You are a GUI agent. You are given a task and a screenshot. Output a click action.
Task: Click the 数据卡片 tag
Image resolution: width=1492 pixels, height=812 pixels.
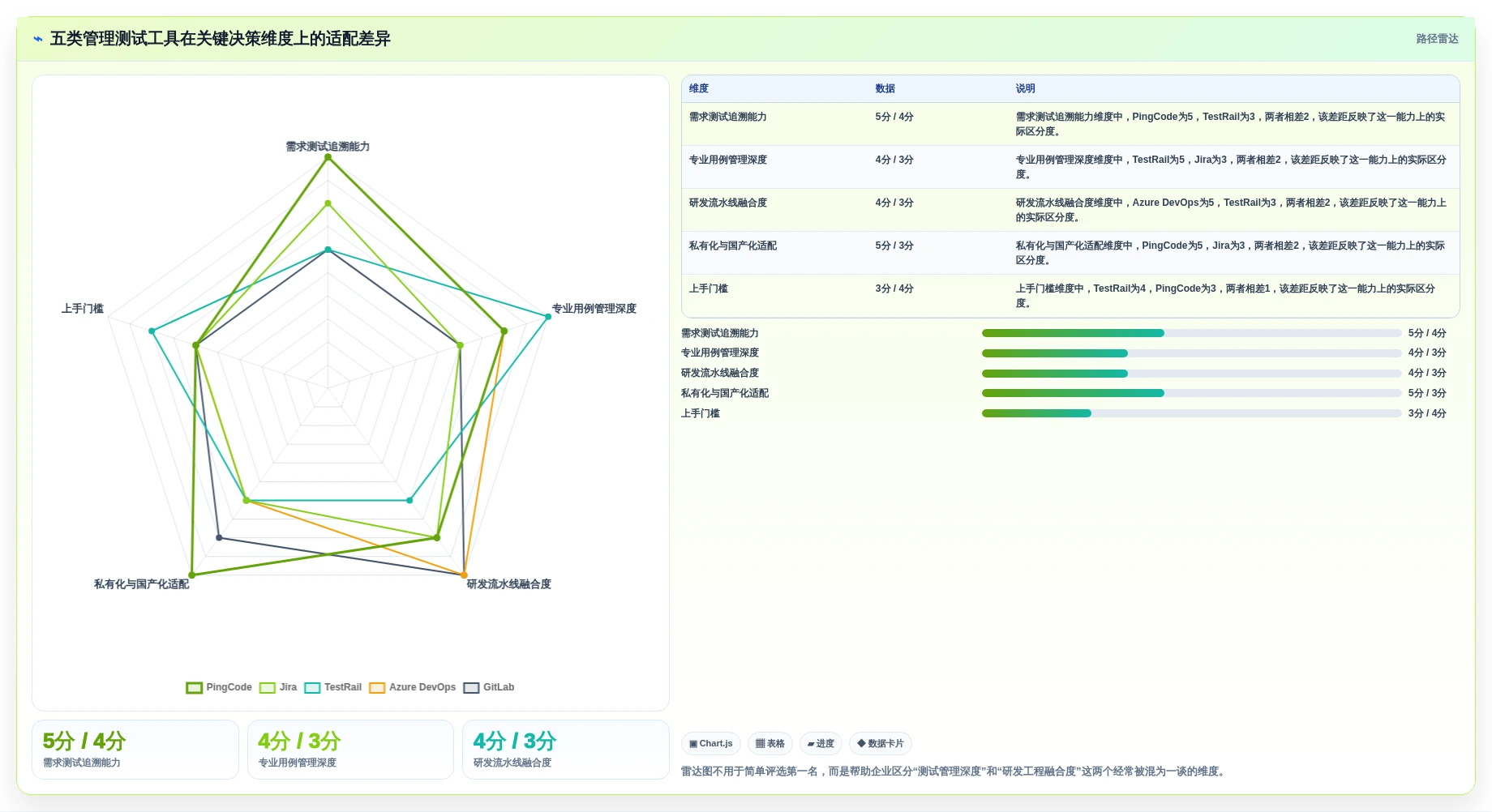pyautogui.click(x=881, y=744)
